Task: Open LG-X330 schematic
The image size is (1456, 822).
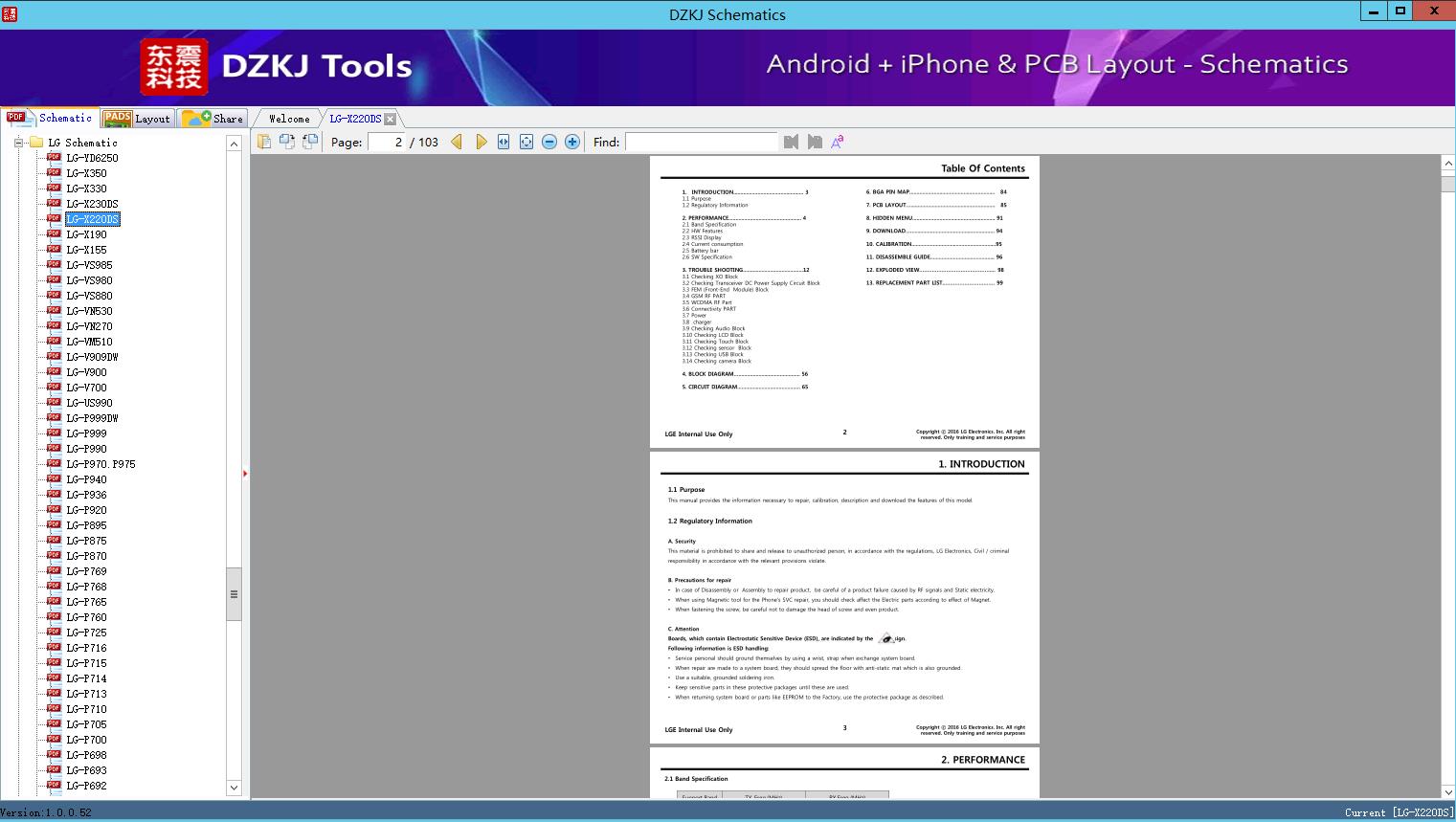Action: click(86, 189)
